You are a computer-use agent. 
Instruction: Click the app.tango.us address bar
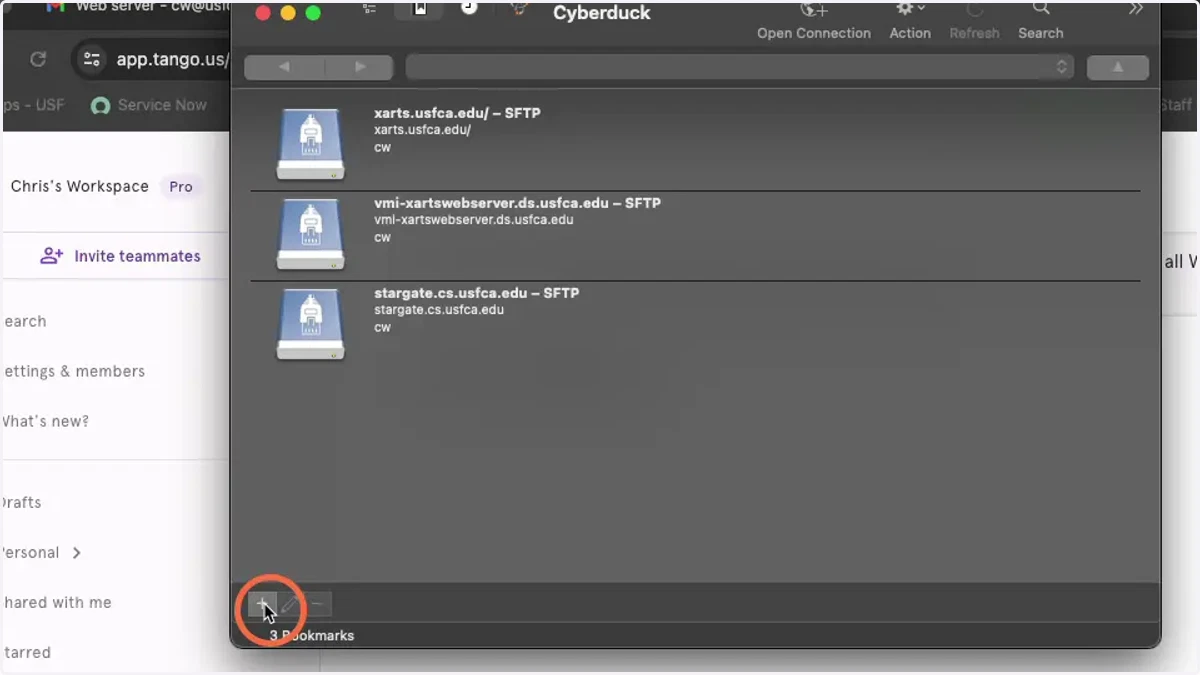point(173,59)
